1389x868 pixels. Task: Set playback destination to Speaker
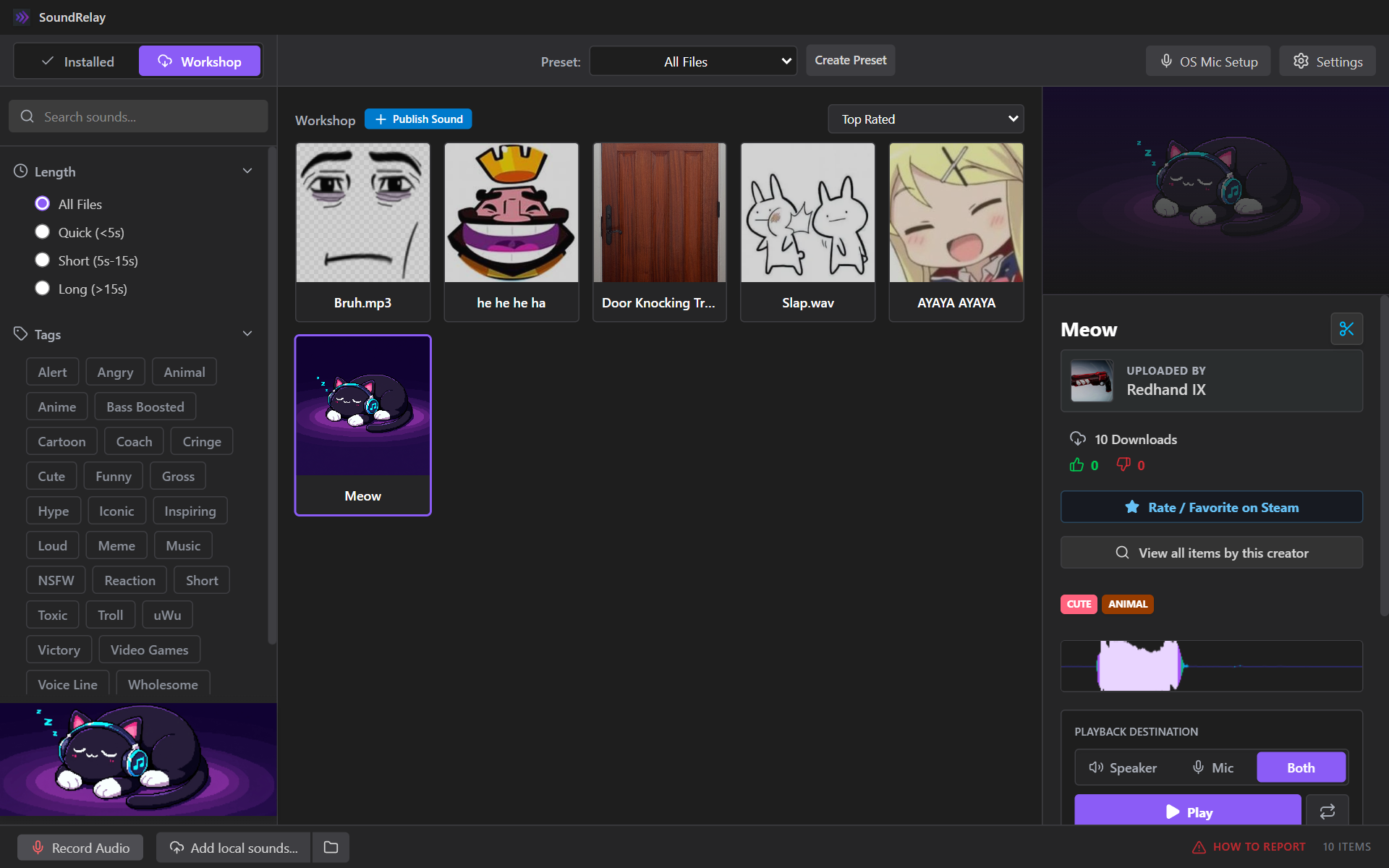pos(1123,767)
